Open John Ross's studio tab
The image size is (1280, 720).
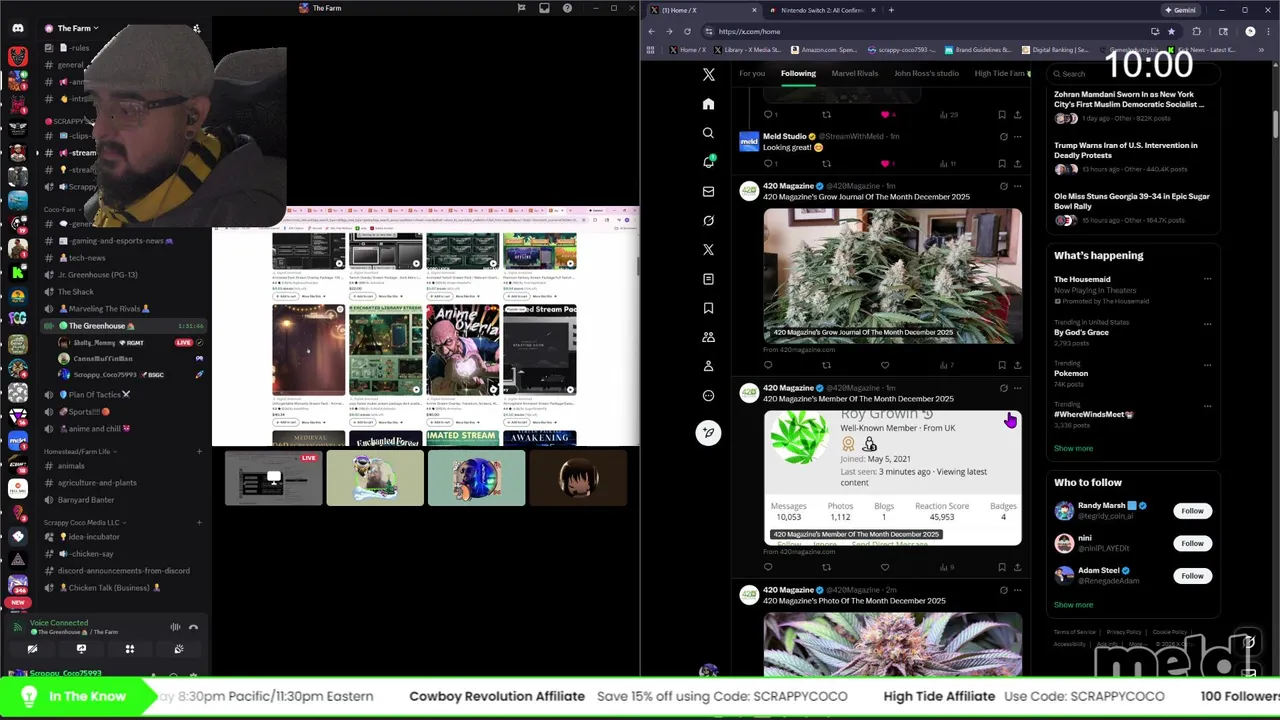[926, 73]
